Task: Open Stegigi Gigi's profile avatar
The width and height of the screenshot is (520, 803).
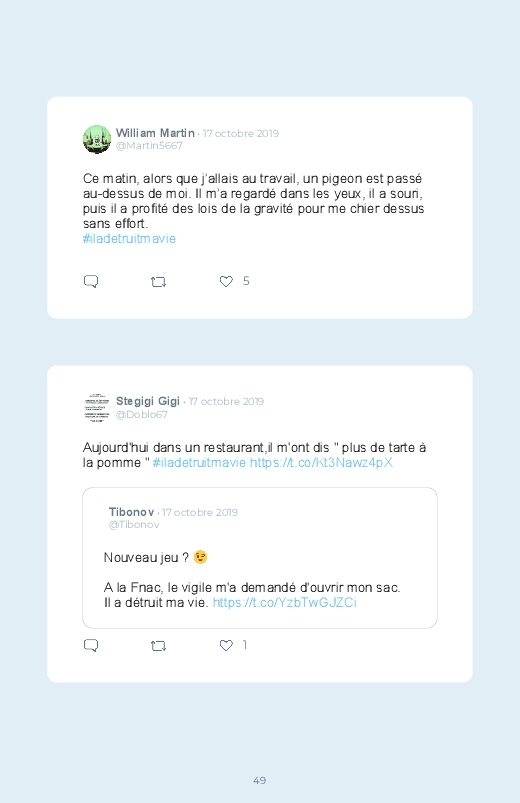Action: (x=97, y=408)
